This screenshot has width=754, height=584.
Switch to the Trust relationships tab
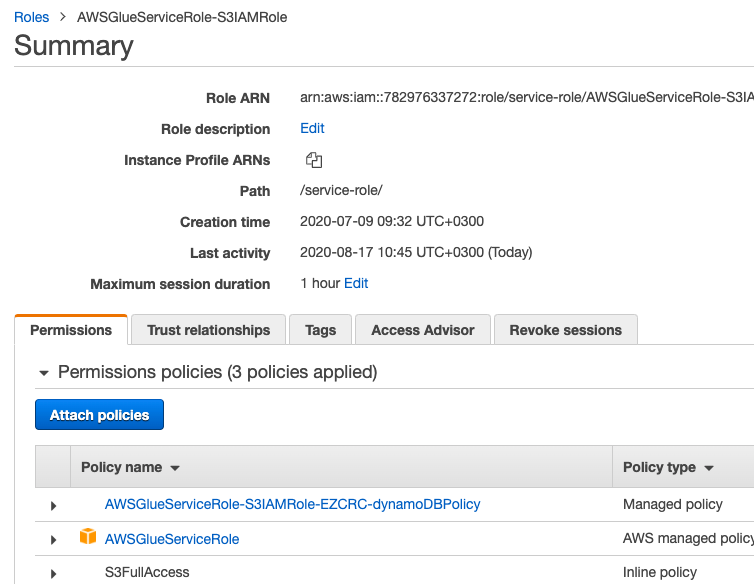208,330
